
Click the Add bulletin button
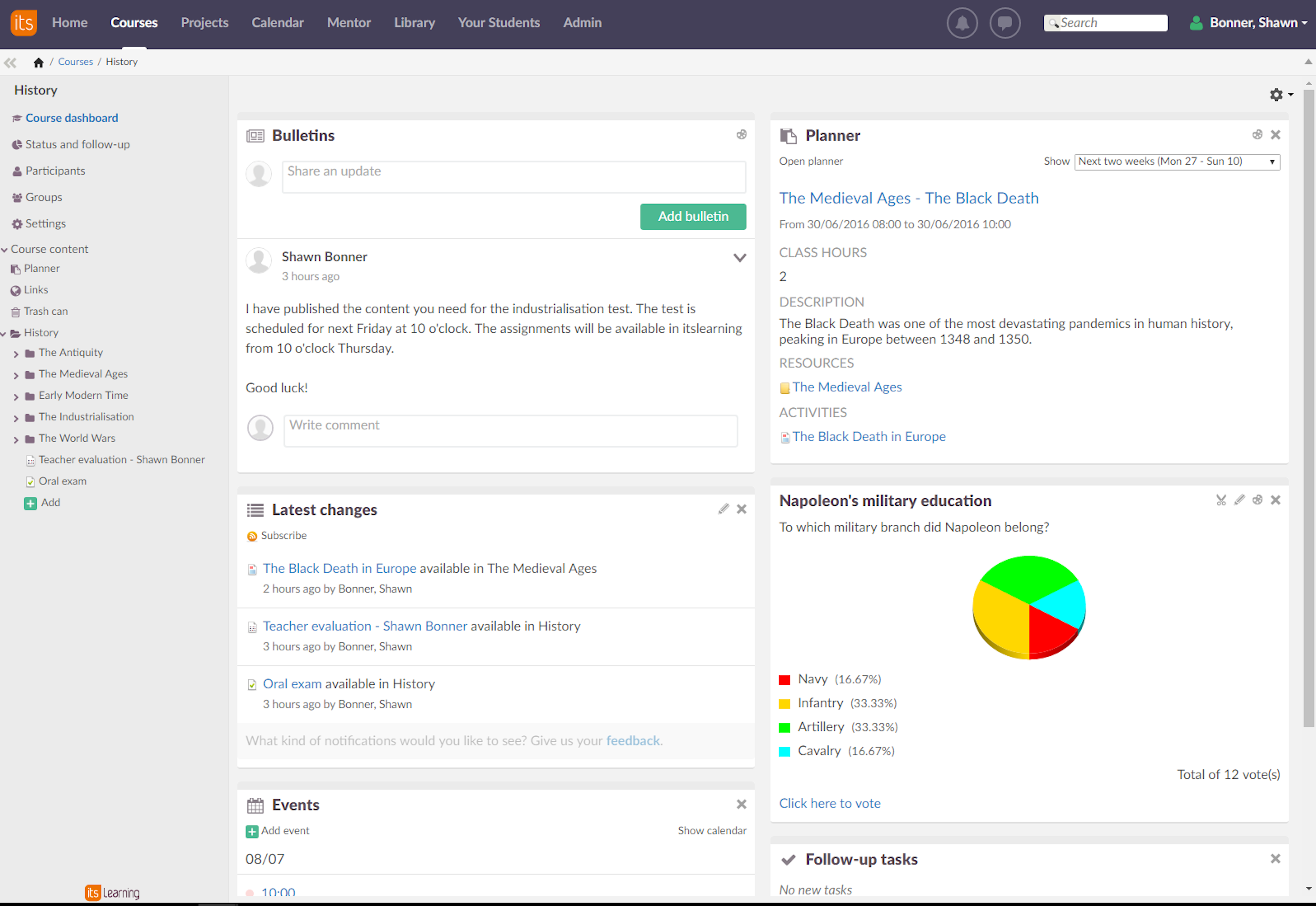(692, 216)
